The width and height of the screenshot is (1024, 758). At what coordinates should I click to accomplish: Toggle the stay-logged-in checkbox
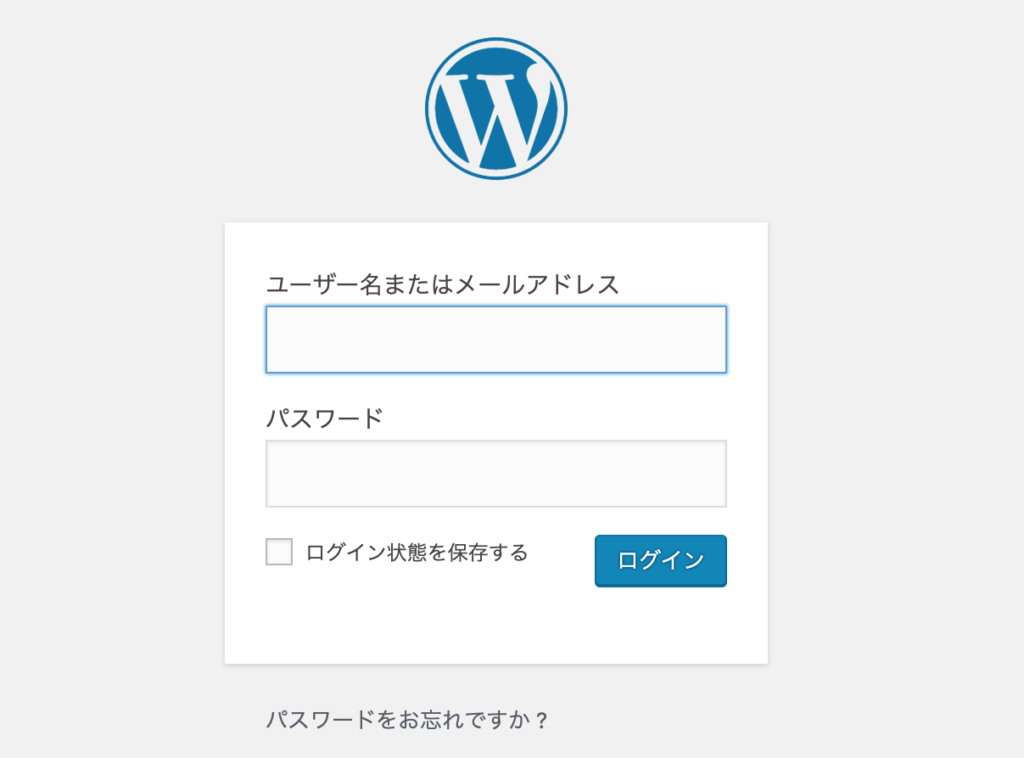pyautogui.click(x=279, y=552)
